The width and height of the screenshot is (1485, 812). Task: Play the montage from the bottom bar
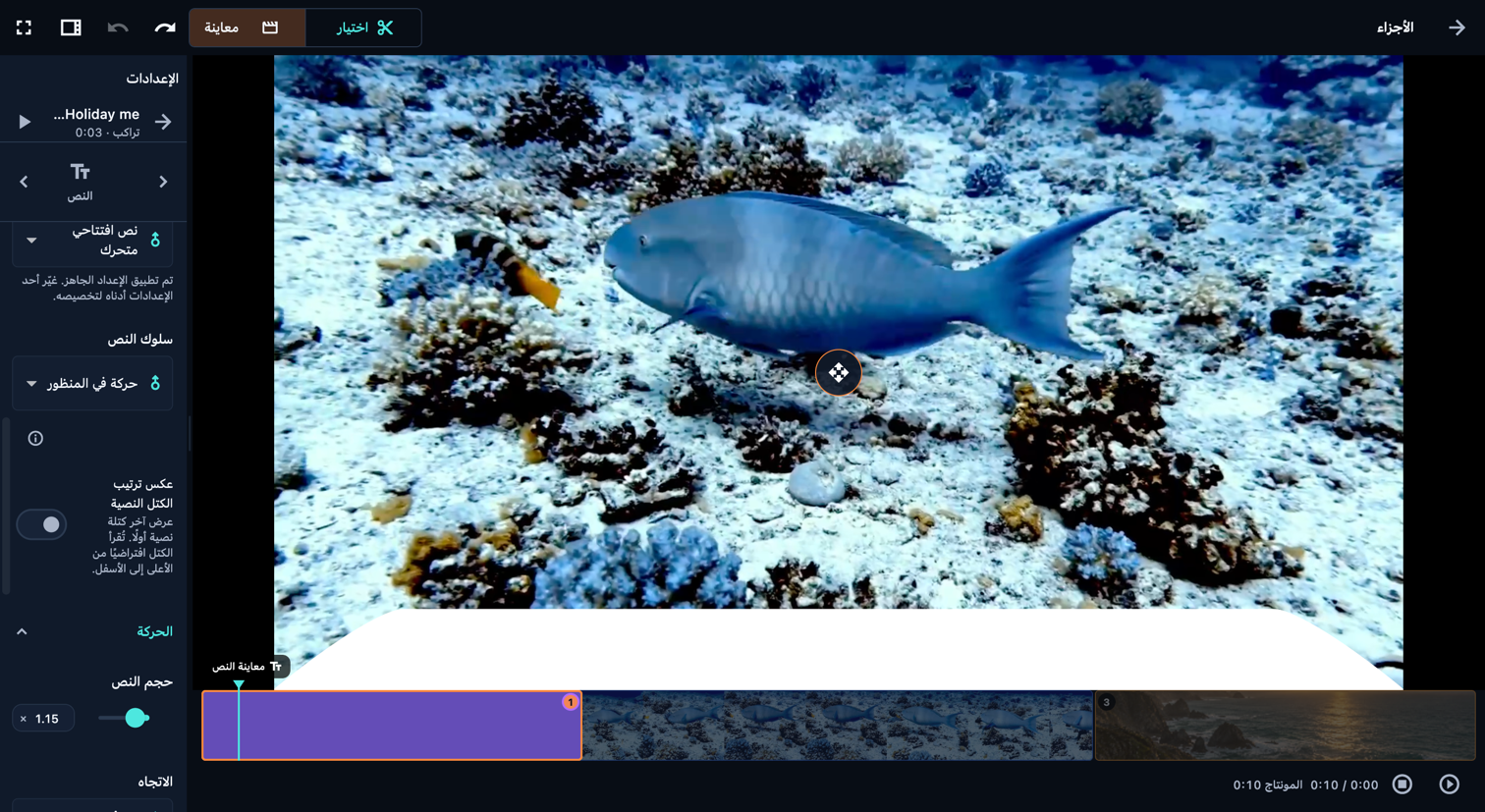1450,785
